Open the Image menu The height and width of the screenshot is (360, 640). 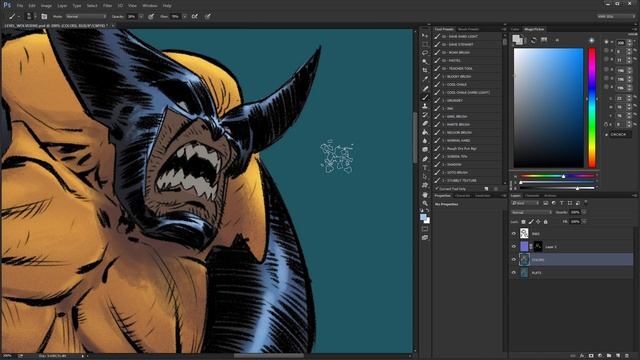click(46, 6)
